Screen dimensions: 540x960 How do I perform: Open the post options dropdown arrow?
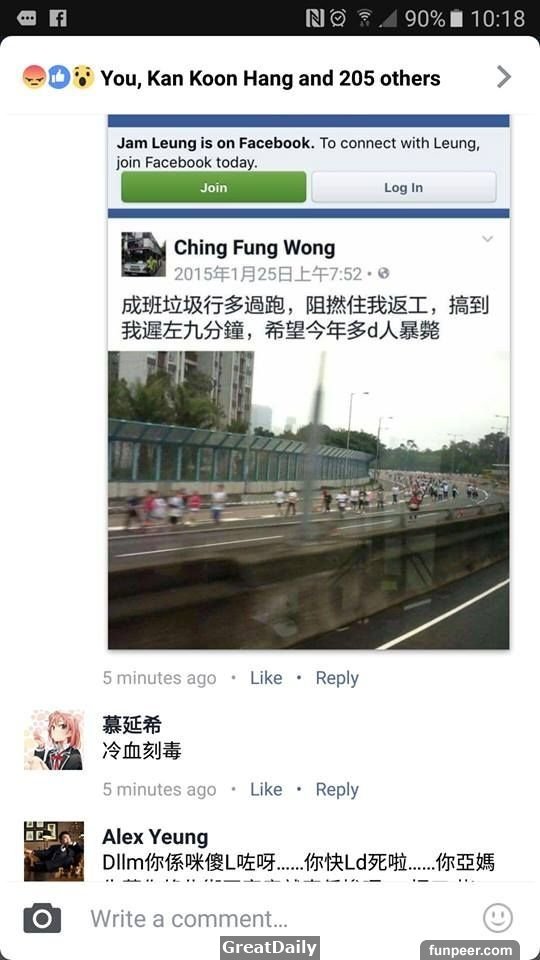[x=487, y=239]
